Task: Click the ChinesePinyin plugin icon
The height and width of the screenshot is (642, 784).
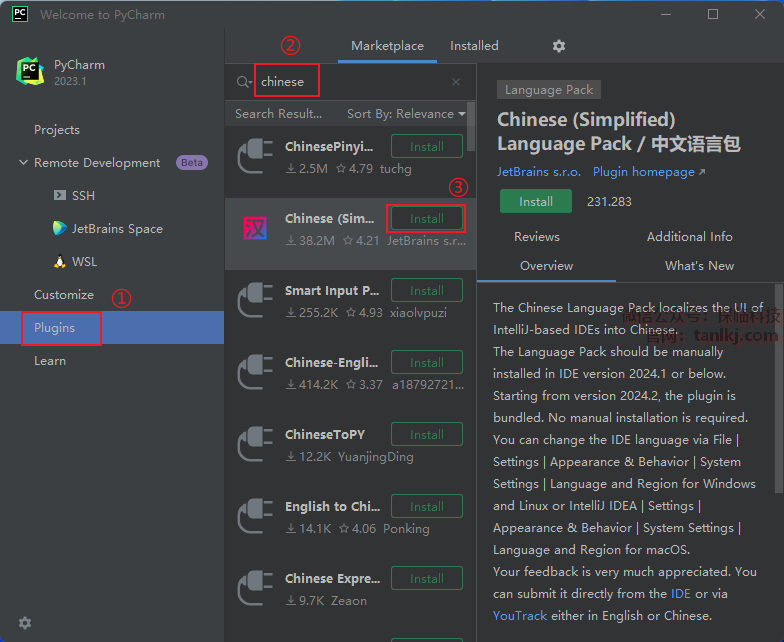Action: 256,157
